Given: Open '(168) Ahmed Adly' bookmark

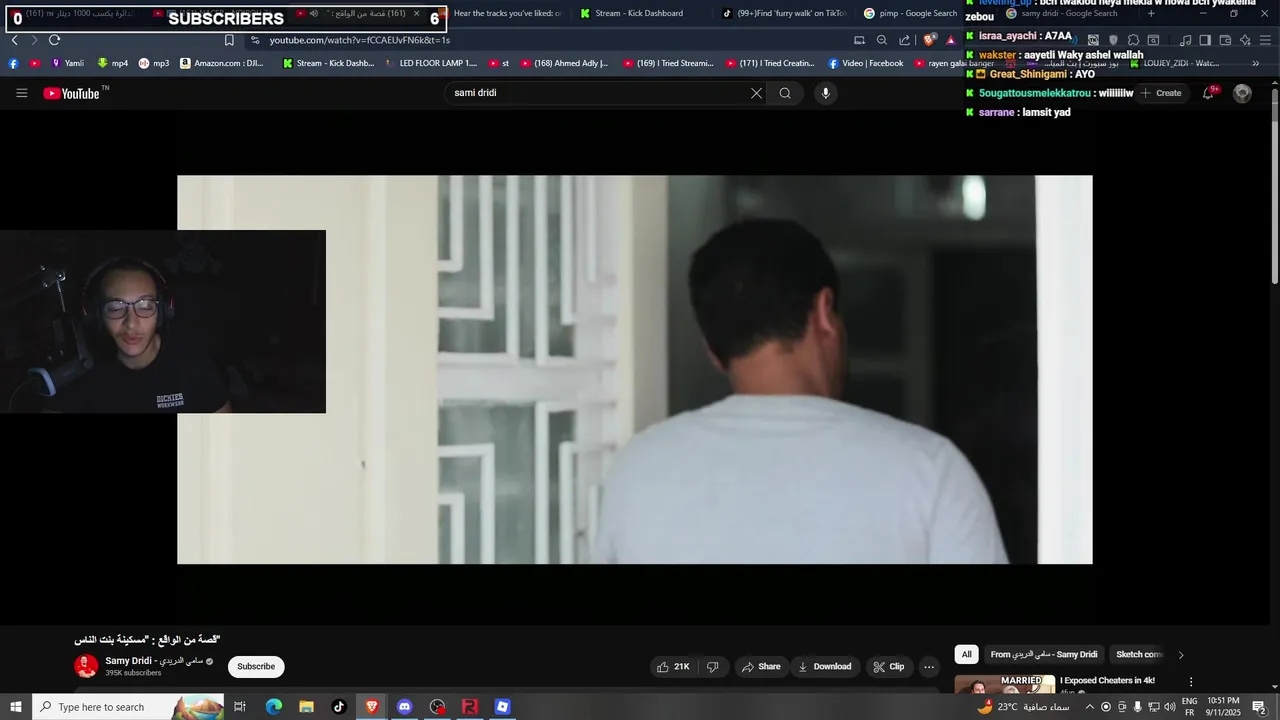Looking at the screenshot, I should [x=565, y=63].
